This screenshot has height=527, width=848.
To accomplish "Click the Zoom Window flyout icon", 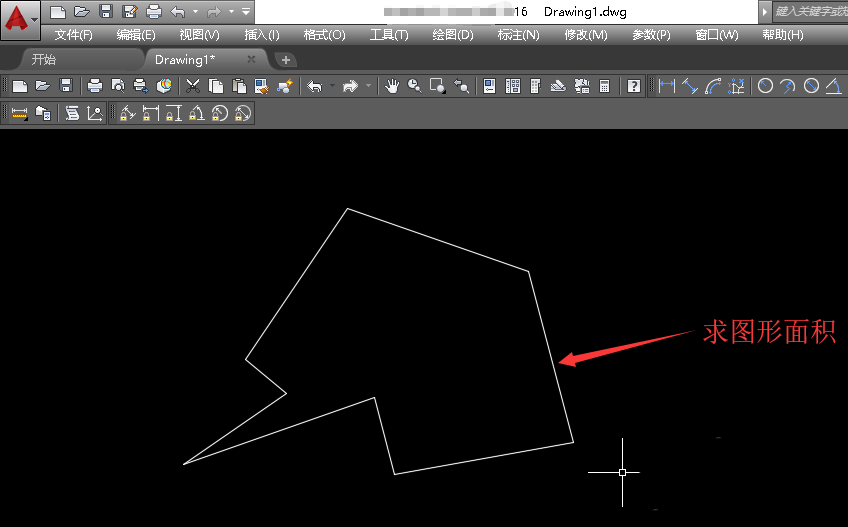I will [438, 85].
